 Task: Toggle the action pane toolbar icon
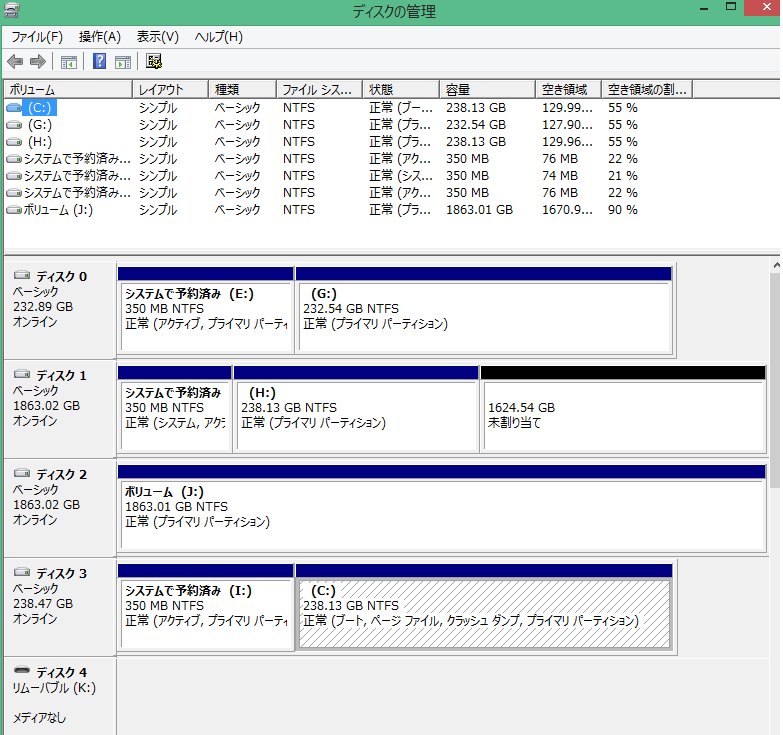(123, 62)
